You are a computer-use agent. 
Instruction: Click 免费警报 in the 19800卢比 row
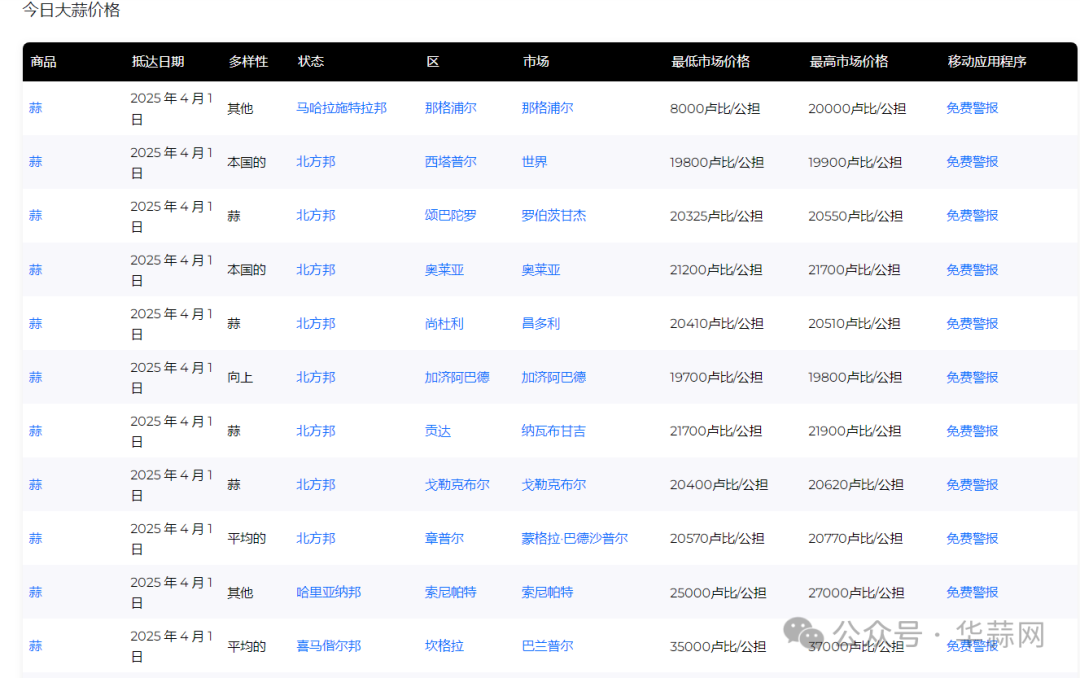pos(972,162)
